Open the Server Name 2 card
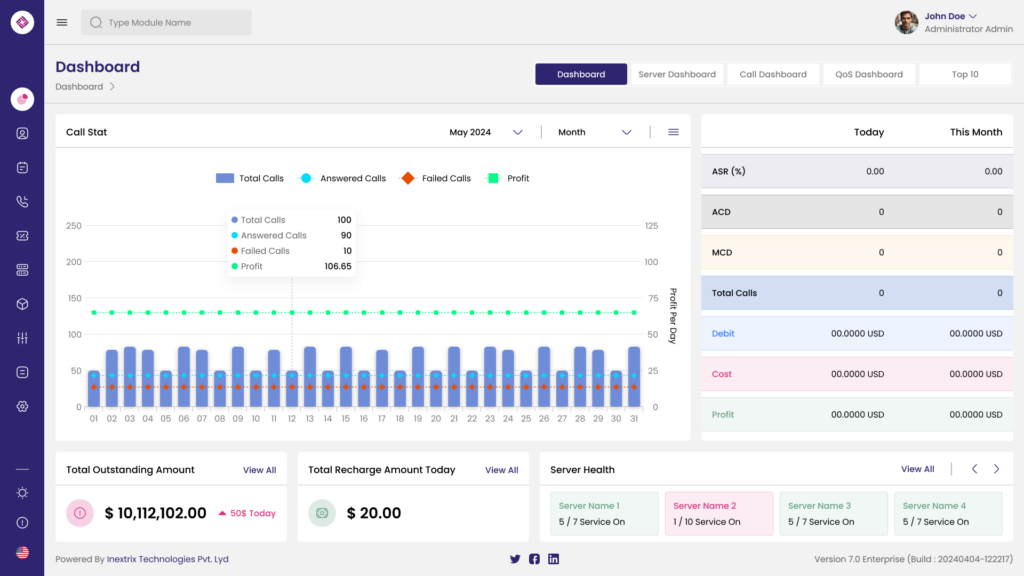1024x576 pixels. point(718,513)
